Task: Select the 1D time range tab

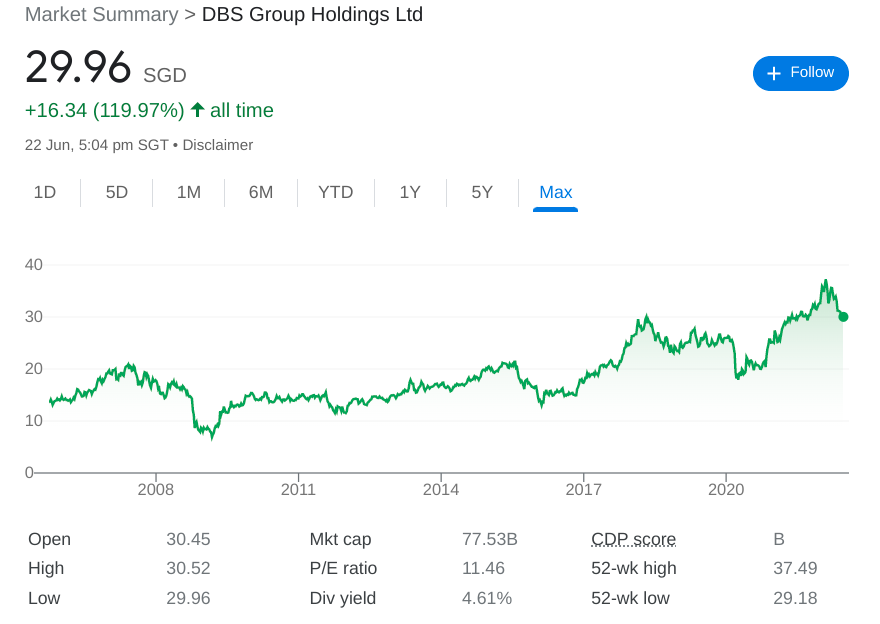Action: 45,192
